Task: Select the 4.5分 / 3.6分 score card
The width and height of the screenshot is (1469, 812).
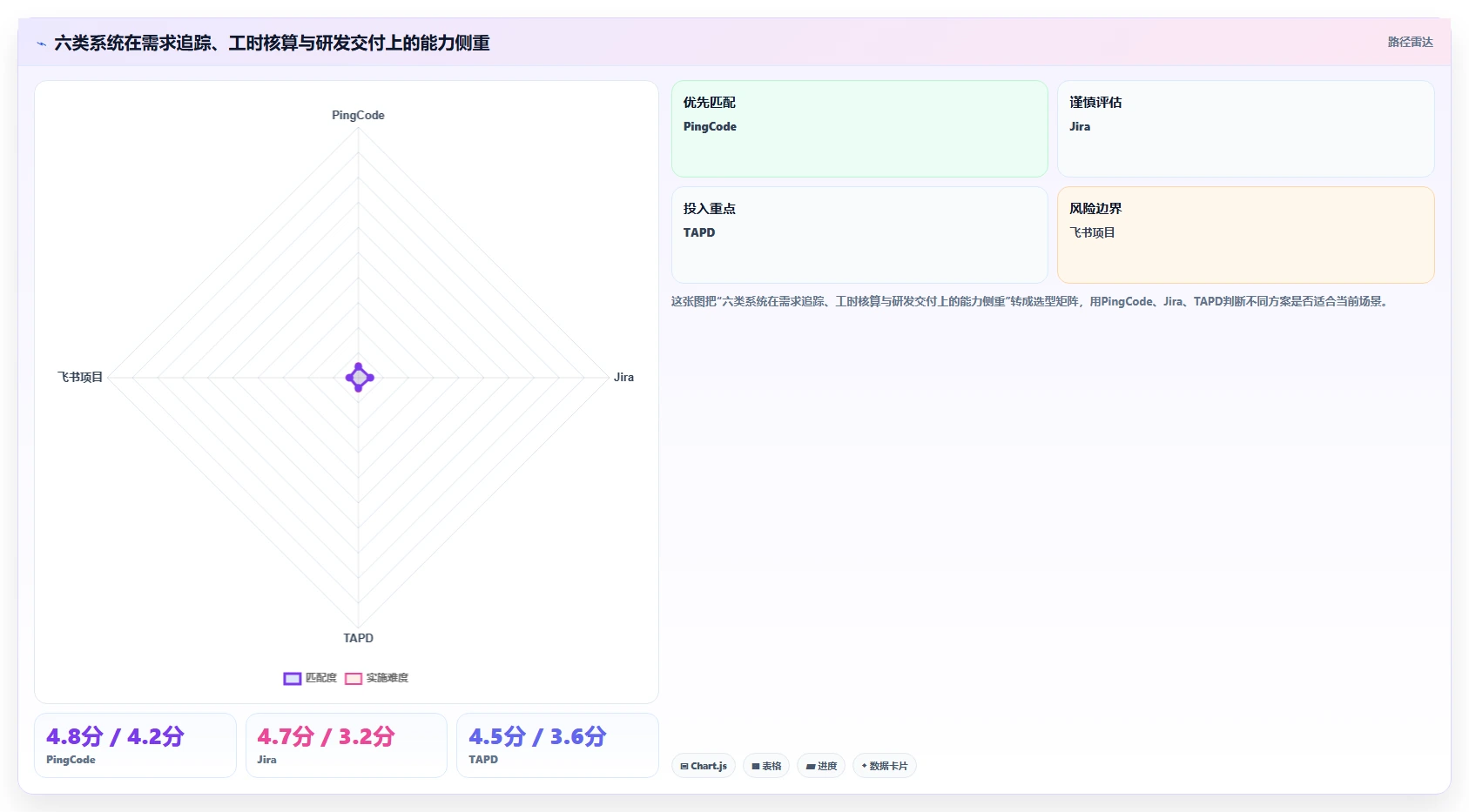Action: (557, 745)
